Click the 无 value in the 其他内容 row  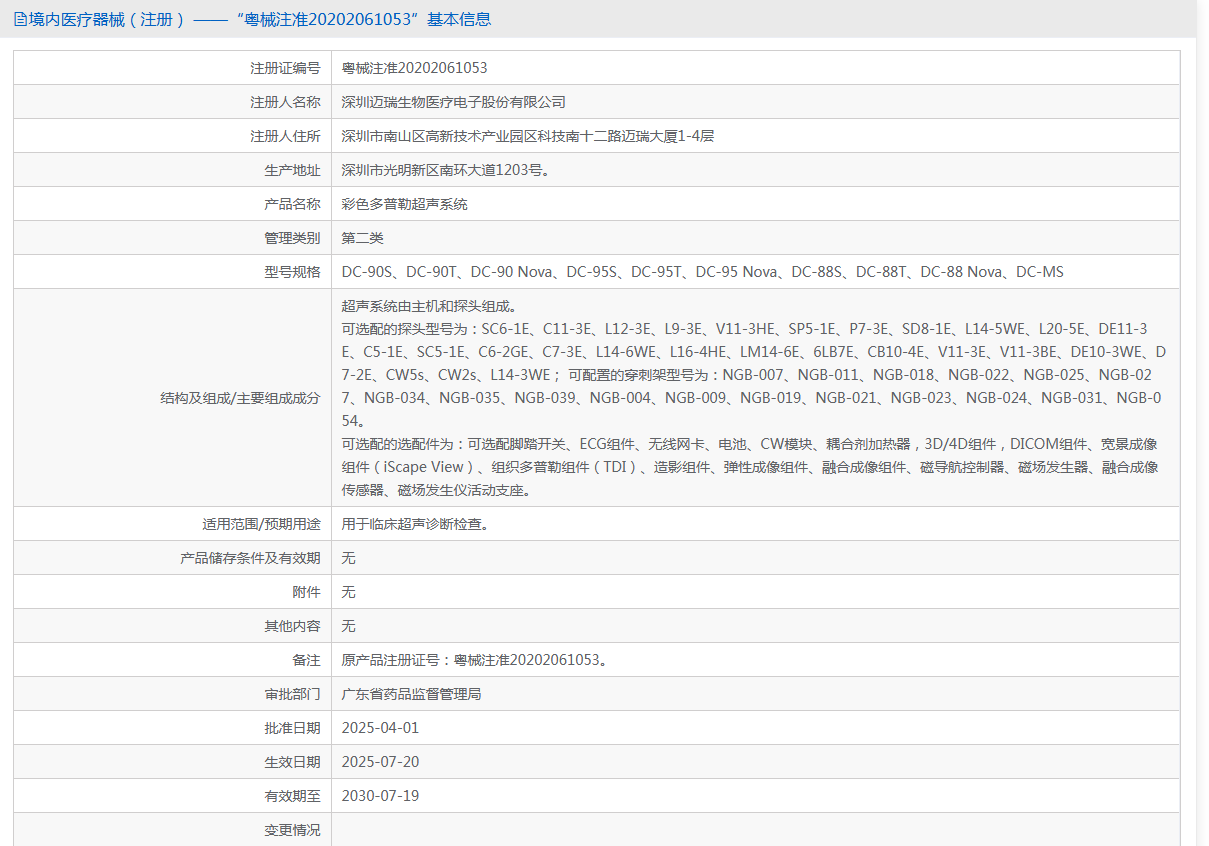click(x=349, y=626)
